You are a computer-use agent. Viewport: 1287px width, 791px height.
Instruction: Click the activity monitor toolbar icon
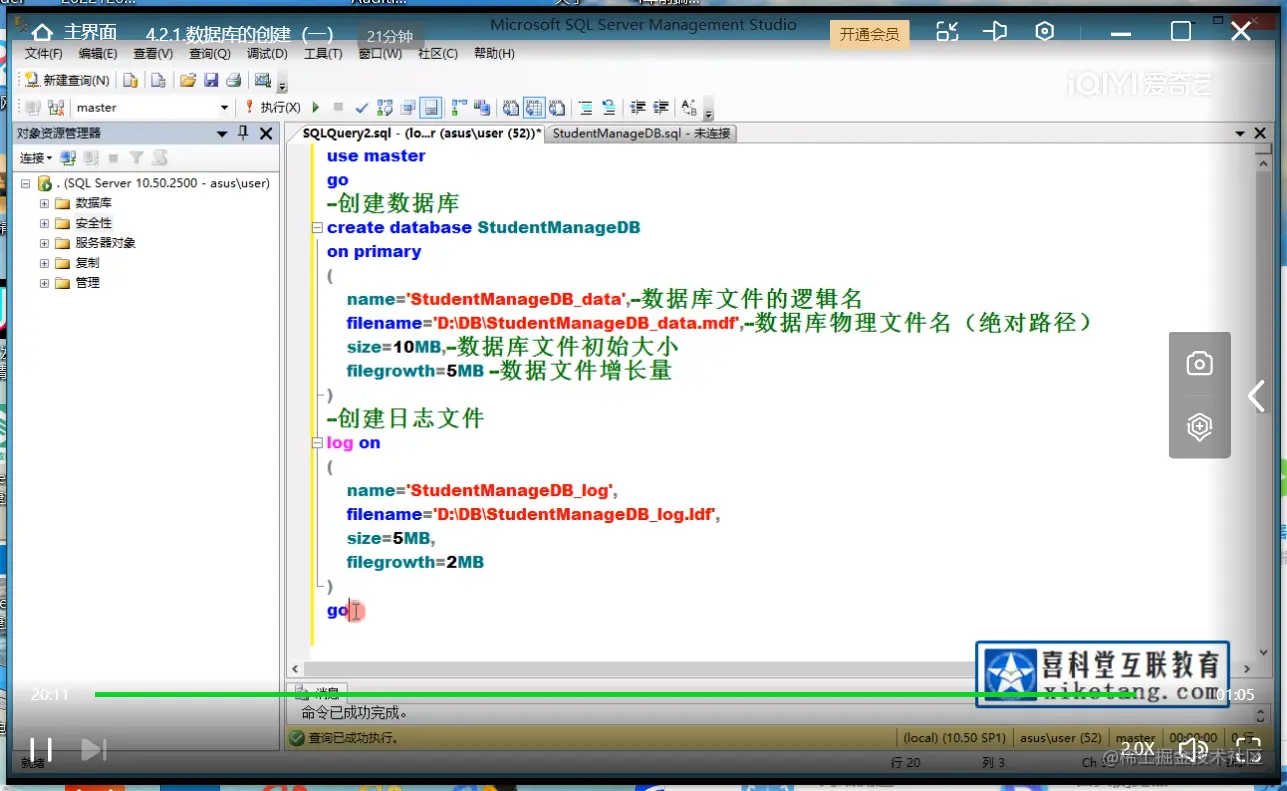tap(263, 80)
